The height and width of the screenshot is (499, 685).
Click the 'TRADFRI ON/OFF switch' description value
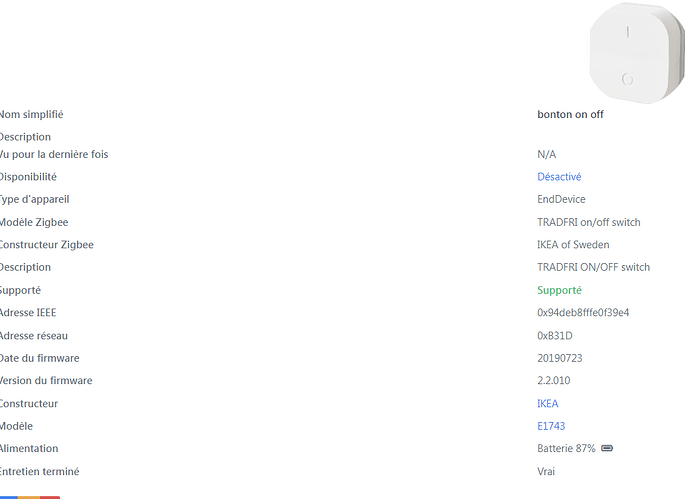coord(593,267)
